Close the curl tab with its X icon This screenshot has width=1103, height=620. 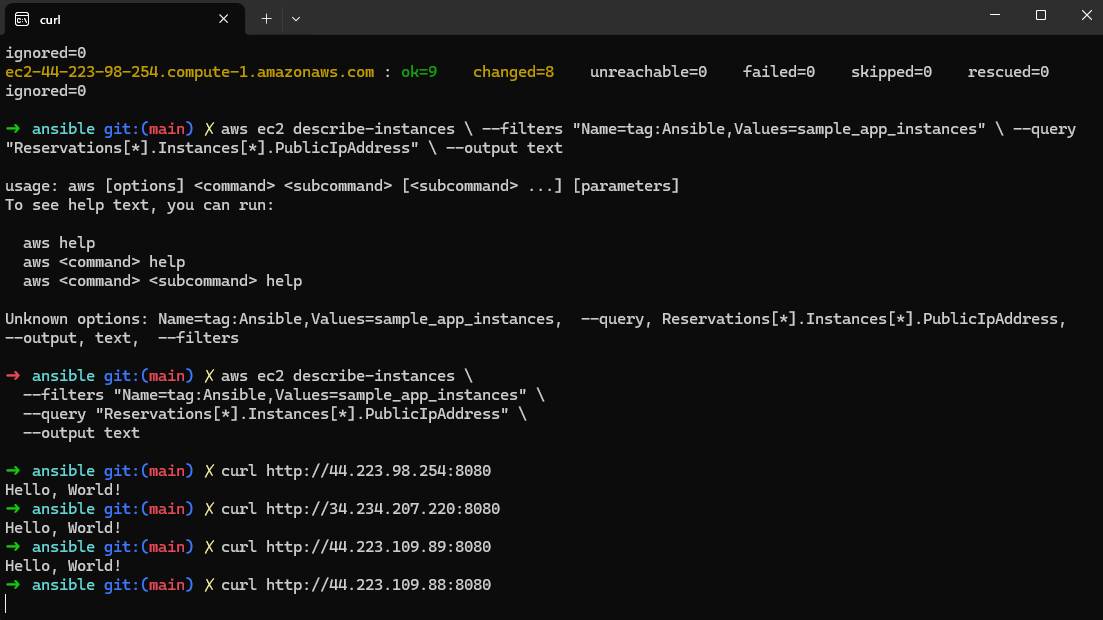tap(224, 18)
